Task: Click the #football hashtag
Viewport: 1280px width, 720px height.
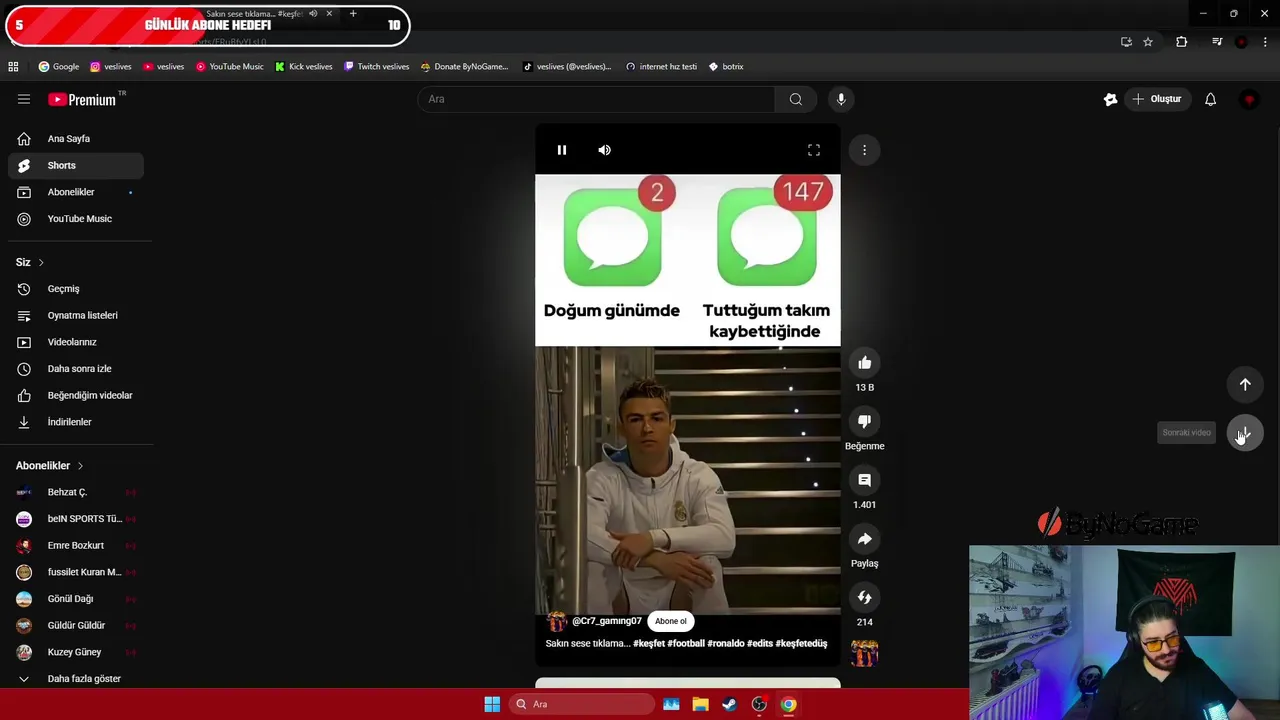Action: (686, 644)
